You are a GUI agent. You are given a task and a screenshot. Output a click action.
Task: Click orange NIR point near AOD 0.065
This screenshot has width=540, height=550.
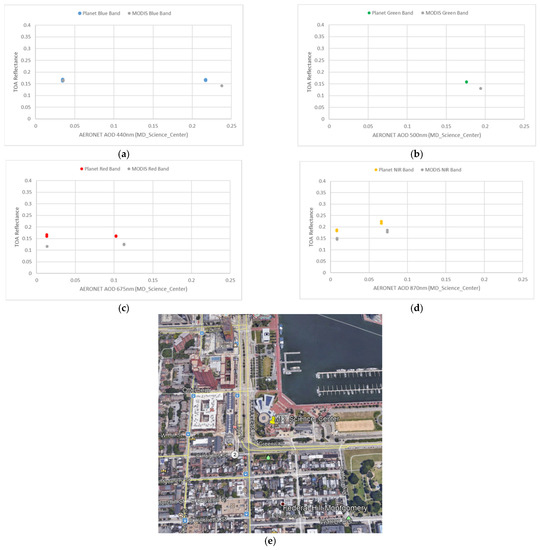click(x=381, y=222)
